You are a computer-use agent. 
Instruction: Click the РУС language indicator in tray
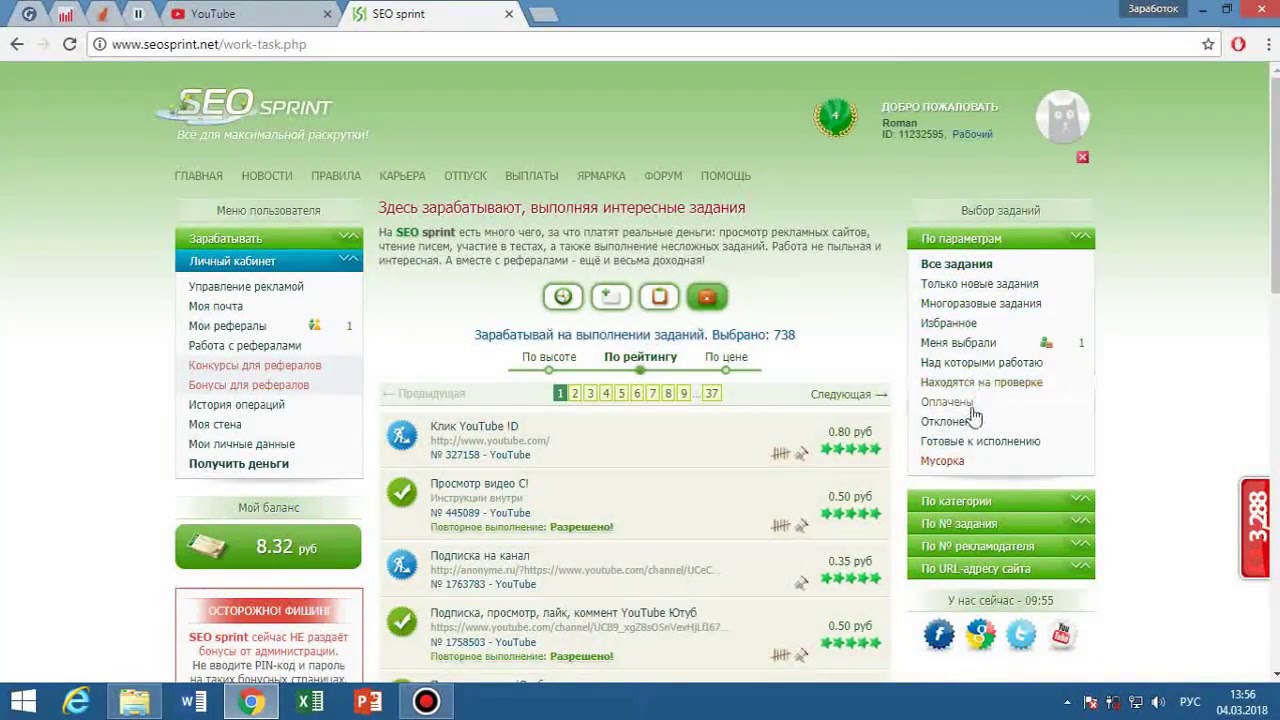(x=1190, y=702)
